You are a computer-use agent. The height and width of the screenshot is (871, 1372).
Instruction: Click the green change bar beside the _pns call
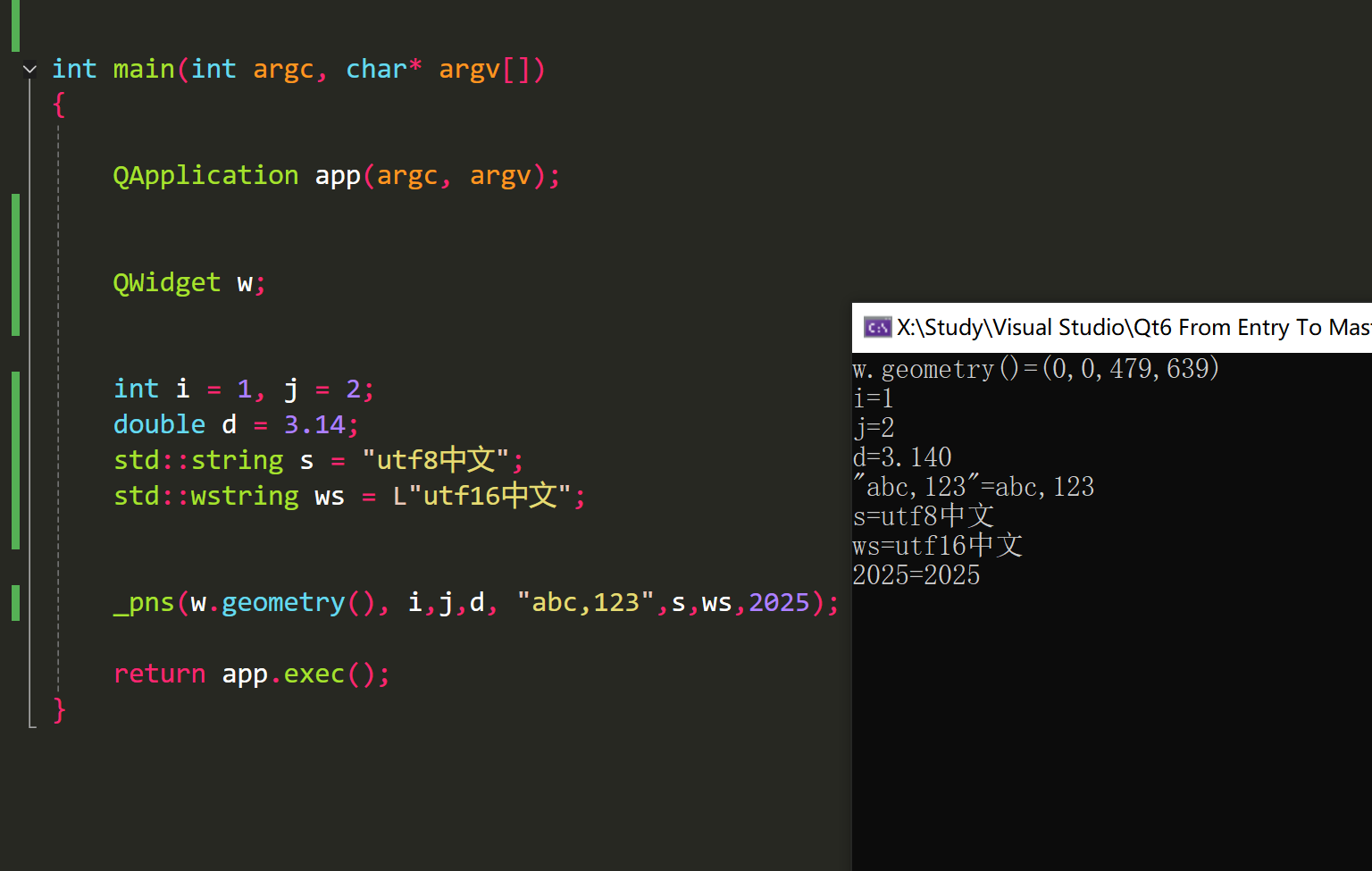(15, 602)
